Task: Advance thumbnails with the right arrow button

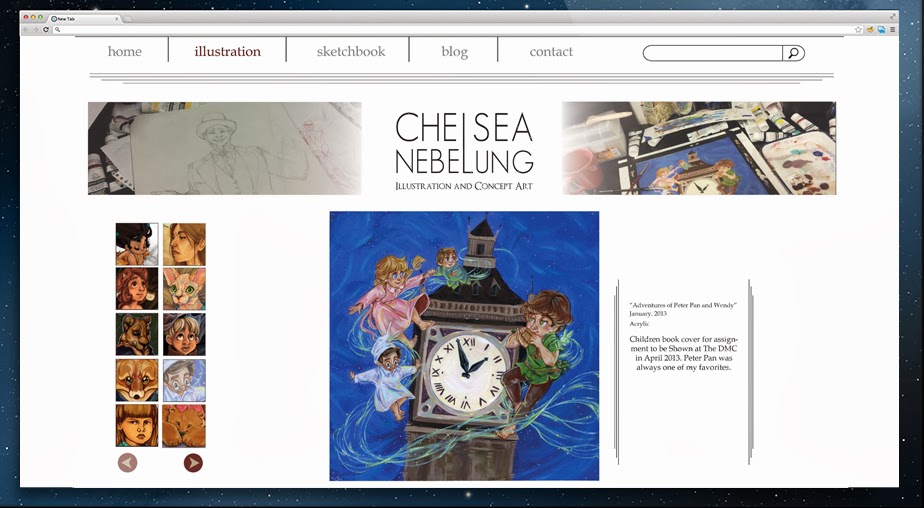Action: tap(193, 463)
